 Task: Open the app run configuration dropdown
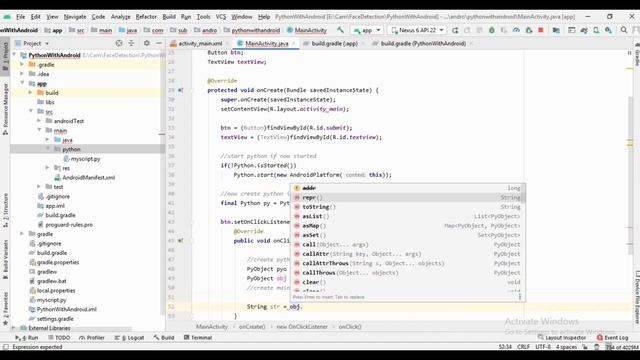point(367,30)
